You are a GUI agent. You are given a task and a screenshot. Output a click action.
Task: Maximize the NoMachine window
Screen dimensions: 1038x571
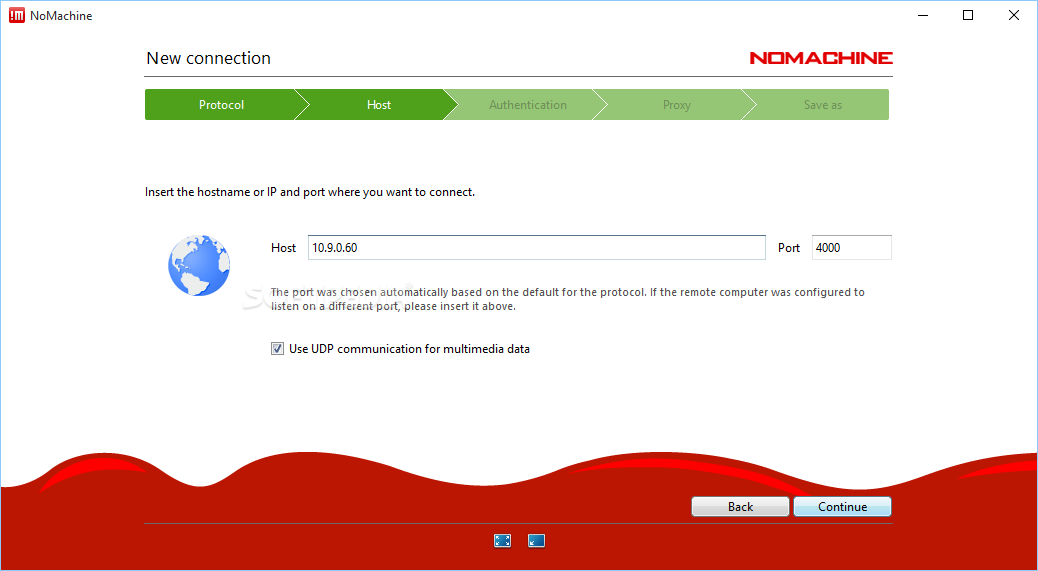click(968, 15)
